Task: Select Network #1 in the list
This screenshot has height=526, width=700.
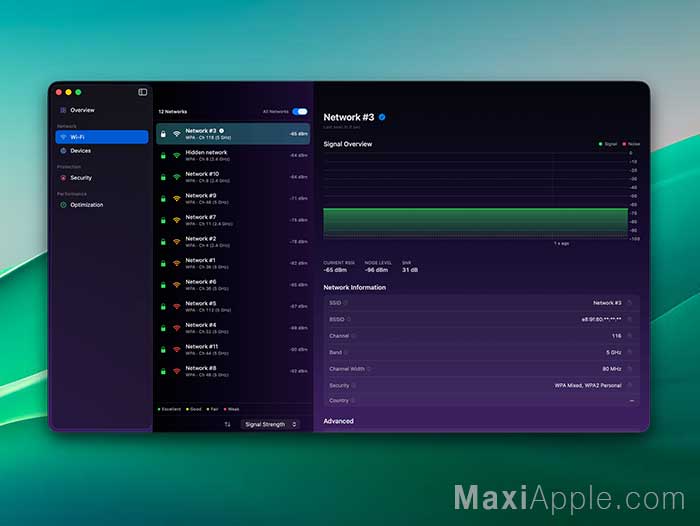Action: pyautogui.click(x=233, y=263)
